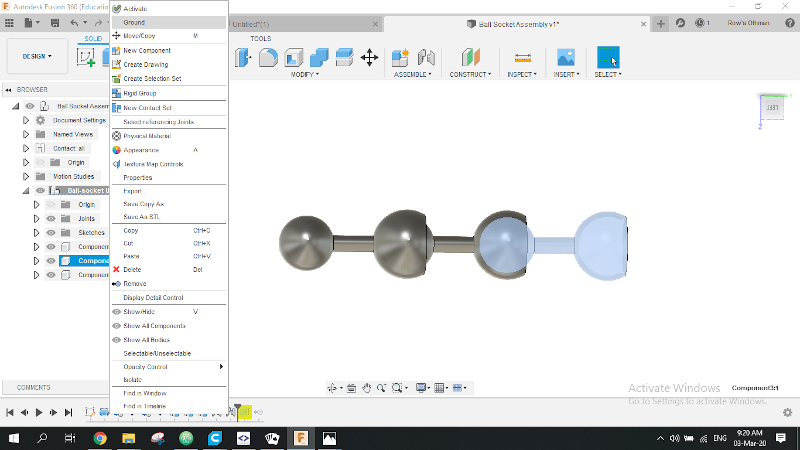Open the ASSEMBLE panel dropdown
The image size is (800, 450).
pyautogui.click(x=413, y=74)
